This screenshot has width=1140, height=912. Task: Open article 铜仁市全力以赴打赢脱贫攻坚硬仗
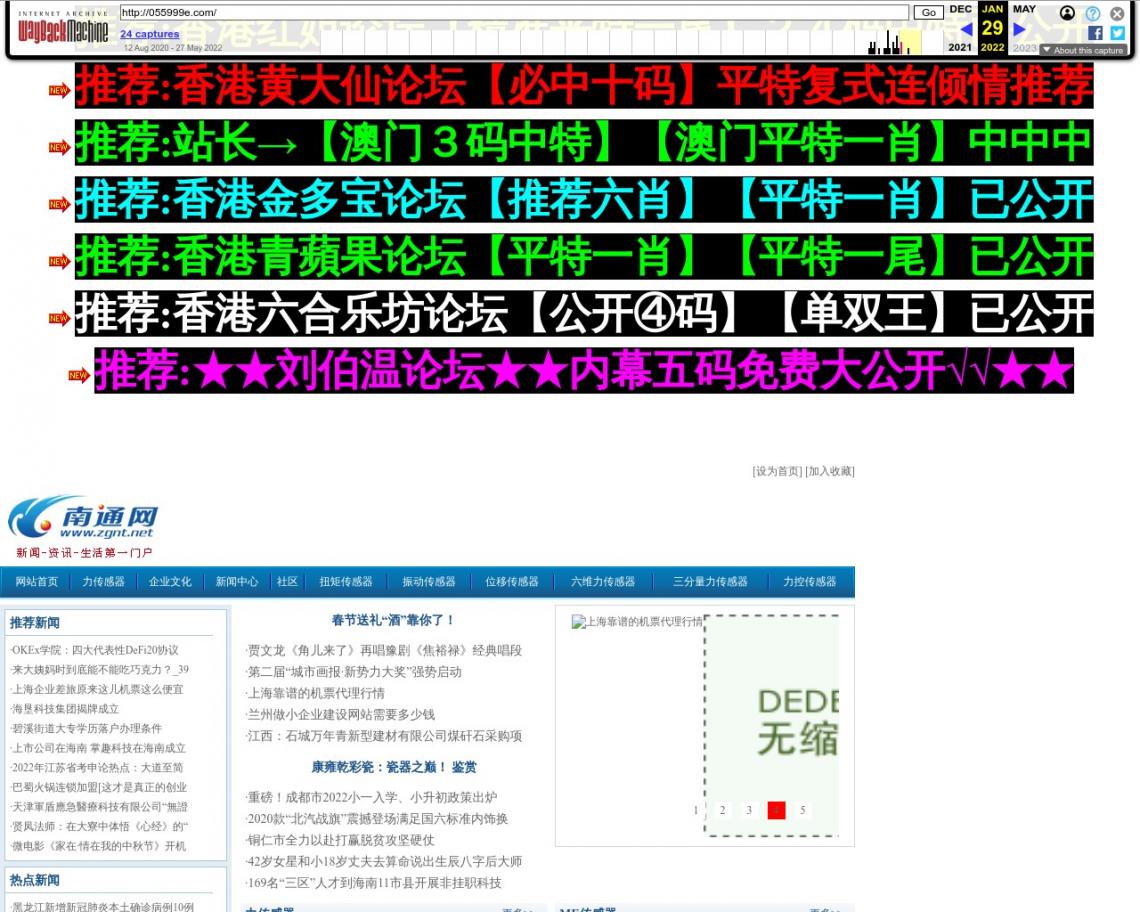[x=340, y=841]
